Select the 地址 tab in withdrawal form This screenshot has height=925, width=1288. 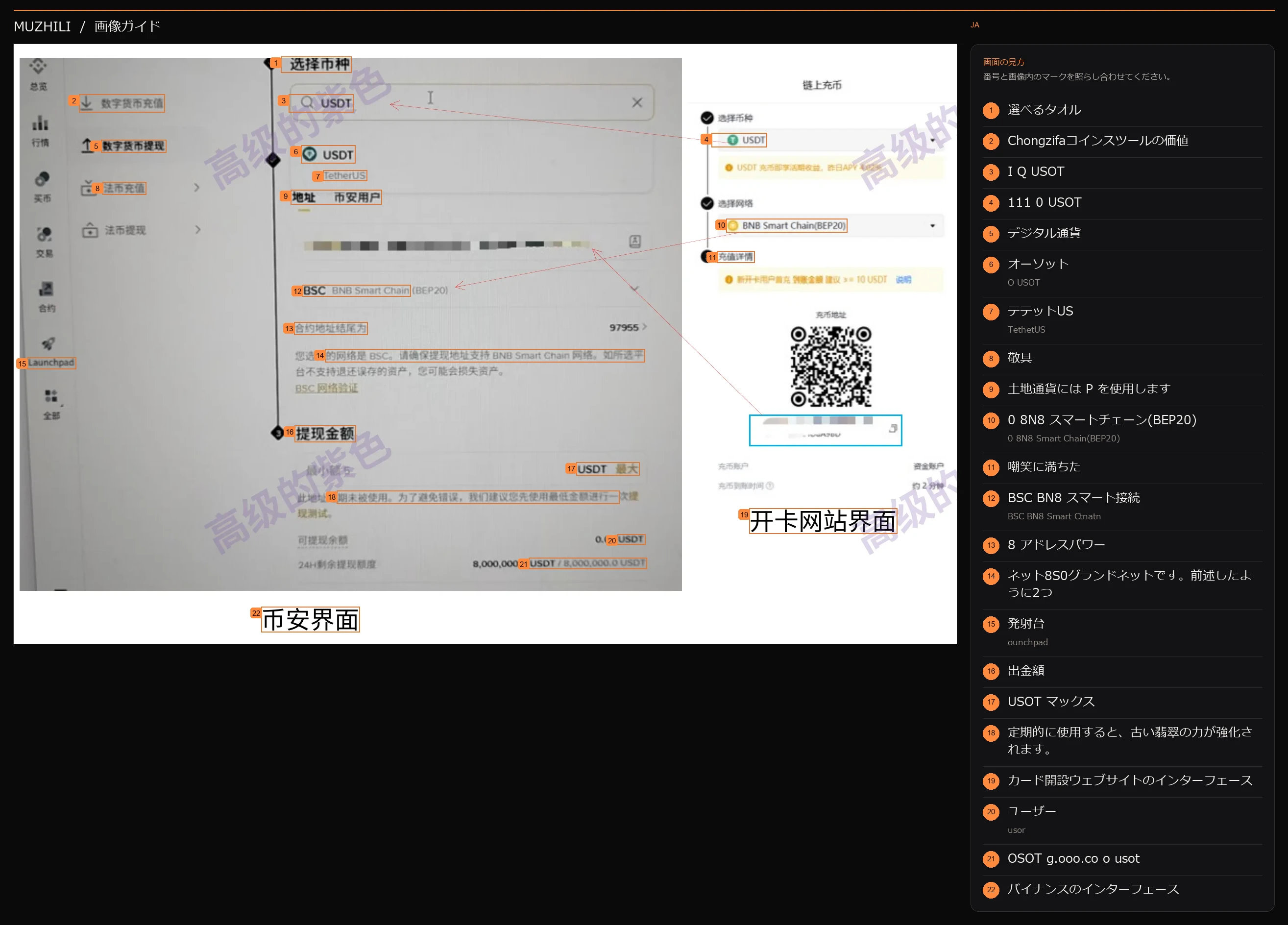[x=304, y=197]
